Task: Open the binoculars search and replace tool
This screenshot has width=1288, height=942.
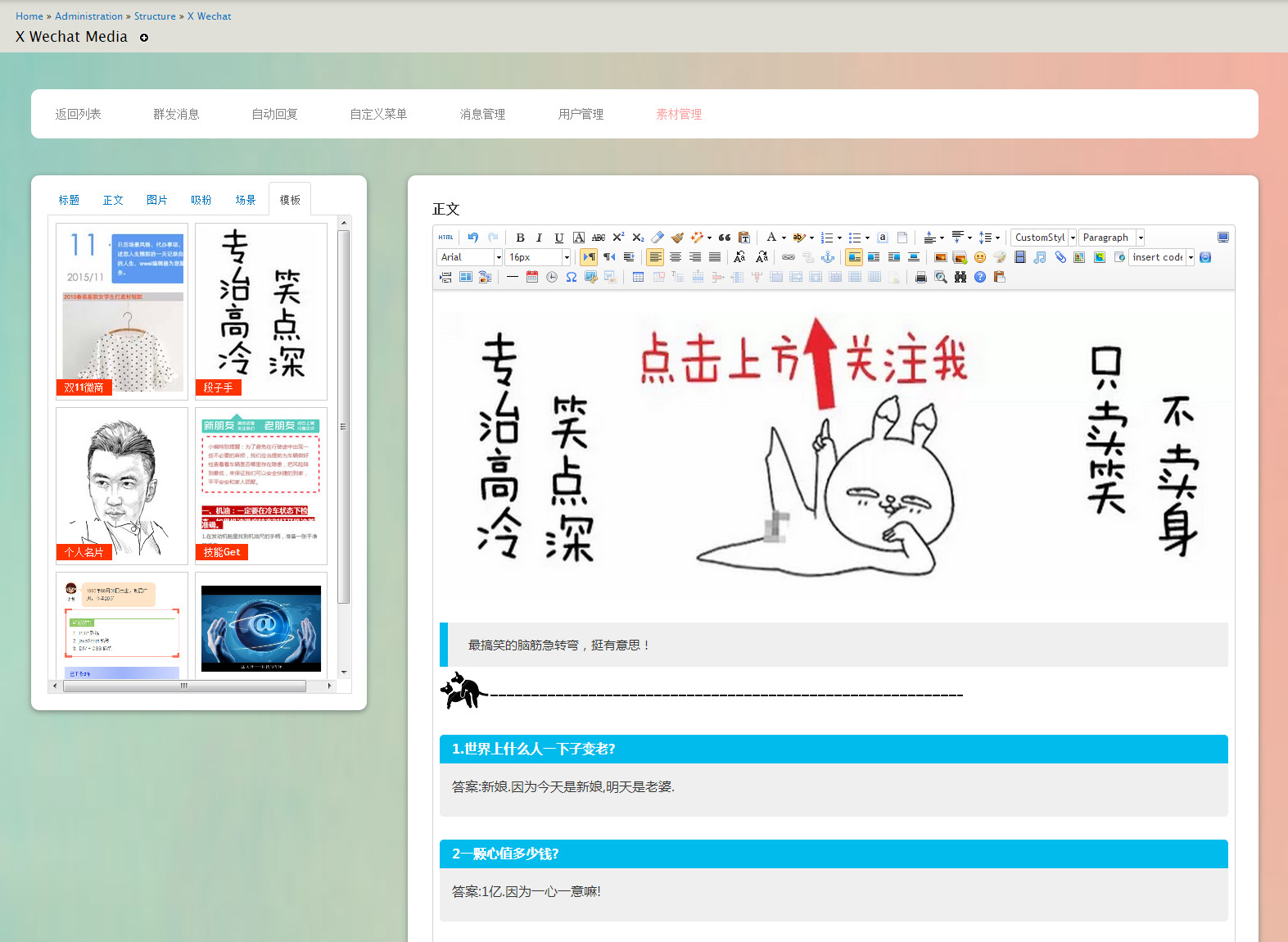Action: pos(960,278)
